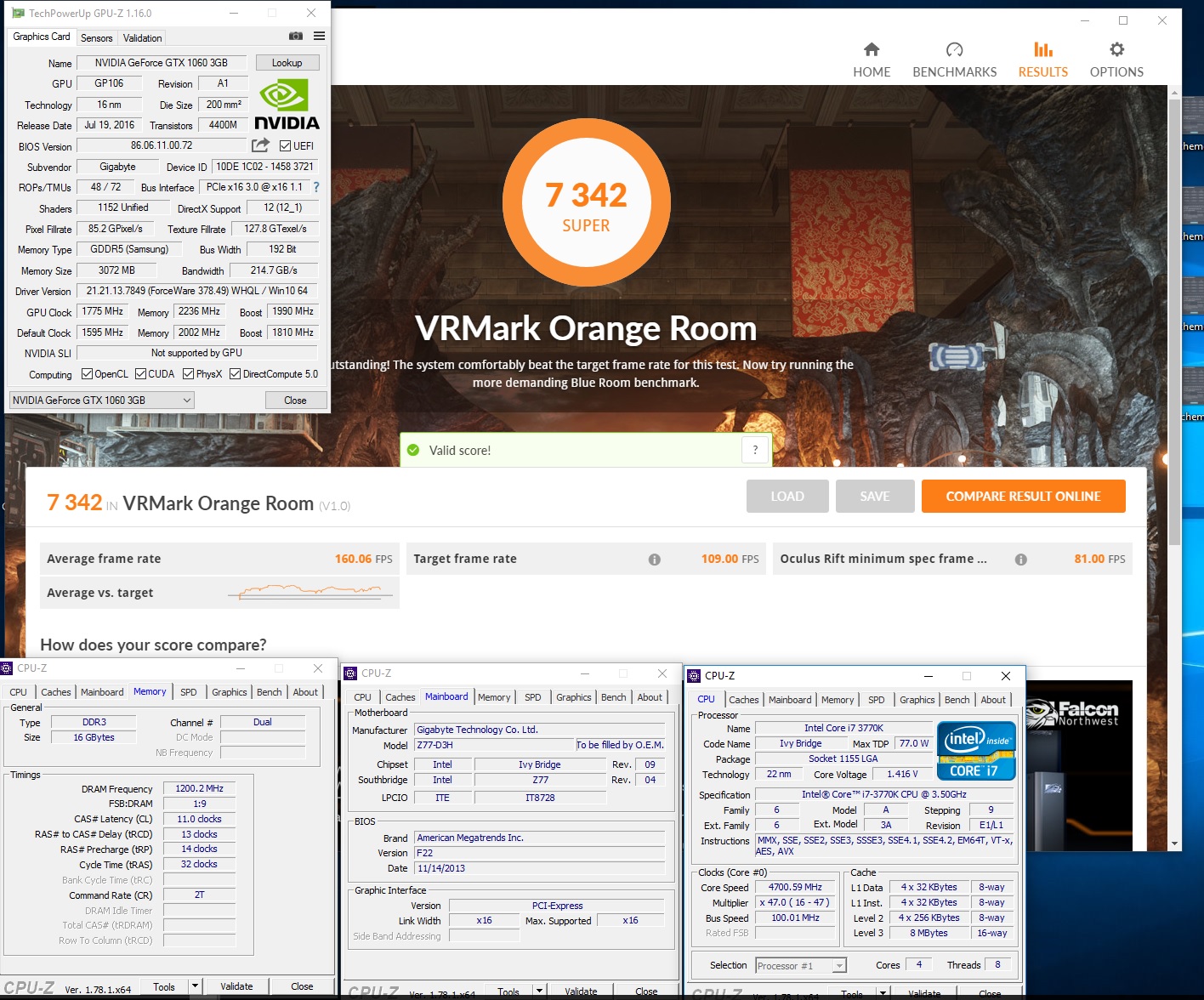The width and height of the screenshot is (1204, 1000).
Task: Click the BIOS export share icon in GPU-Z
Action: (x=261, y=145)
